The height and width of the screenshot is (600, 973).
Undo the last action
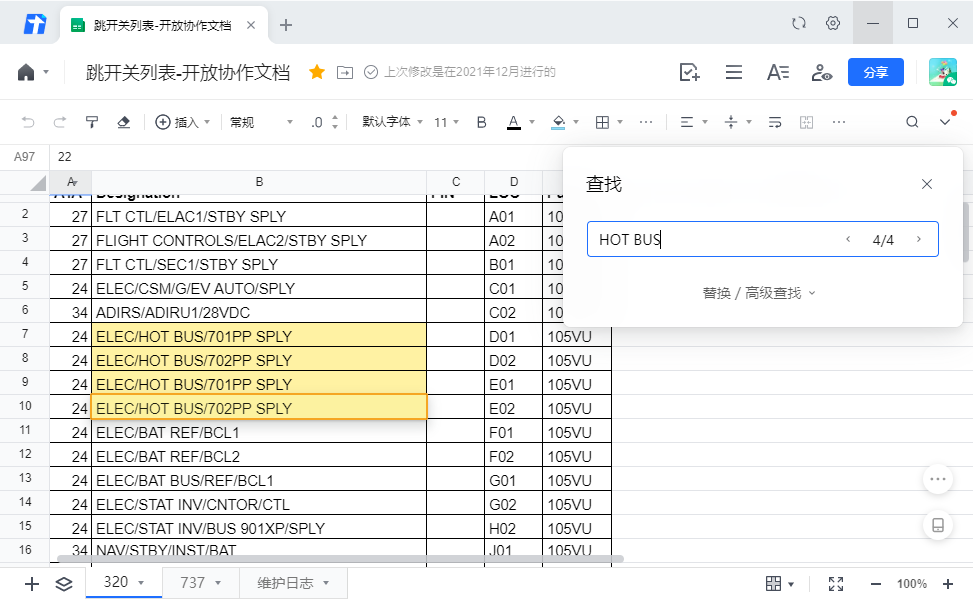click(28, 122)
